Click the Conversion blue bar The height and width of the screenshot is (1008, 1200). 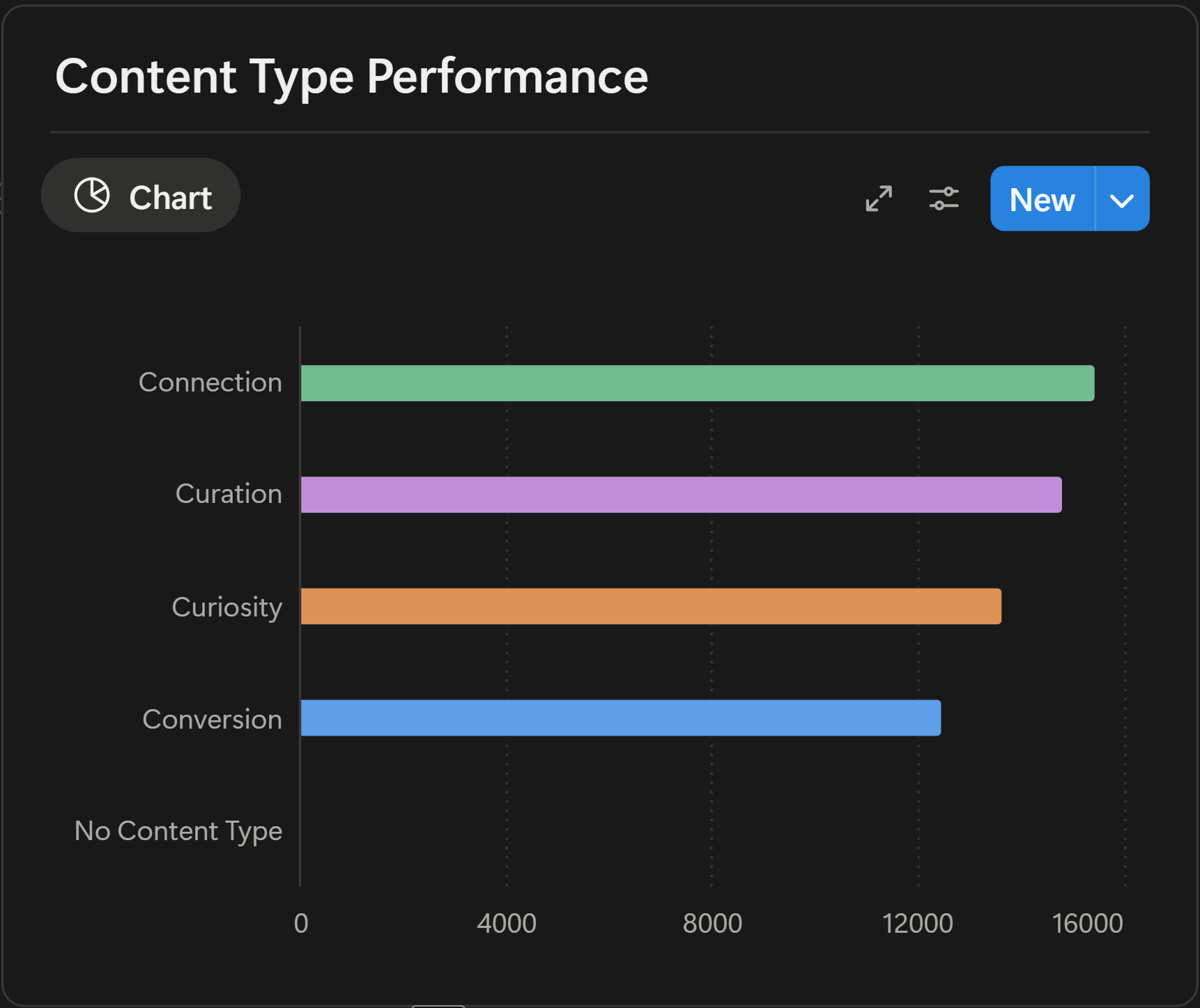point(620,720)
